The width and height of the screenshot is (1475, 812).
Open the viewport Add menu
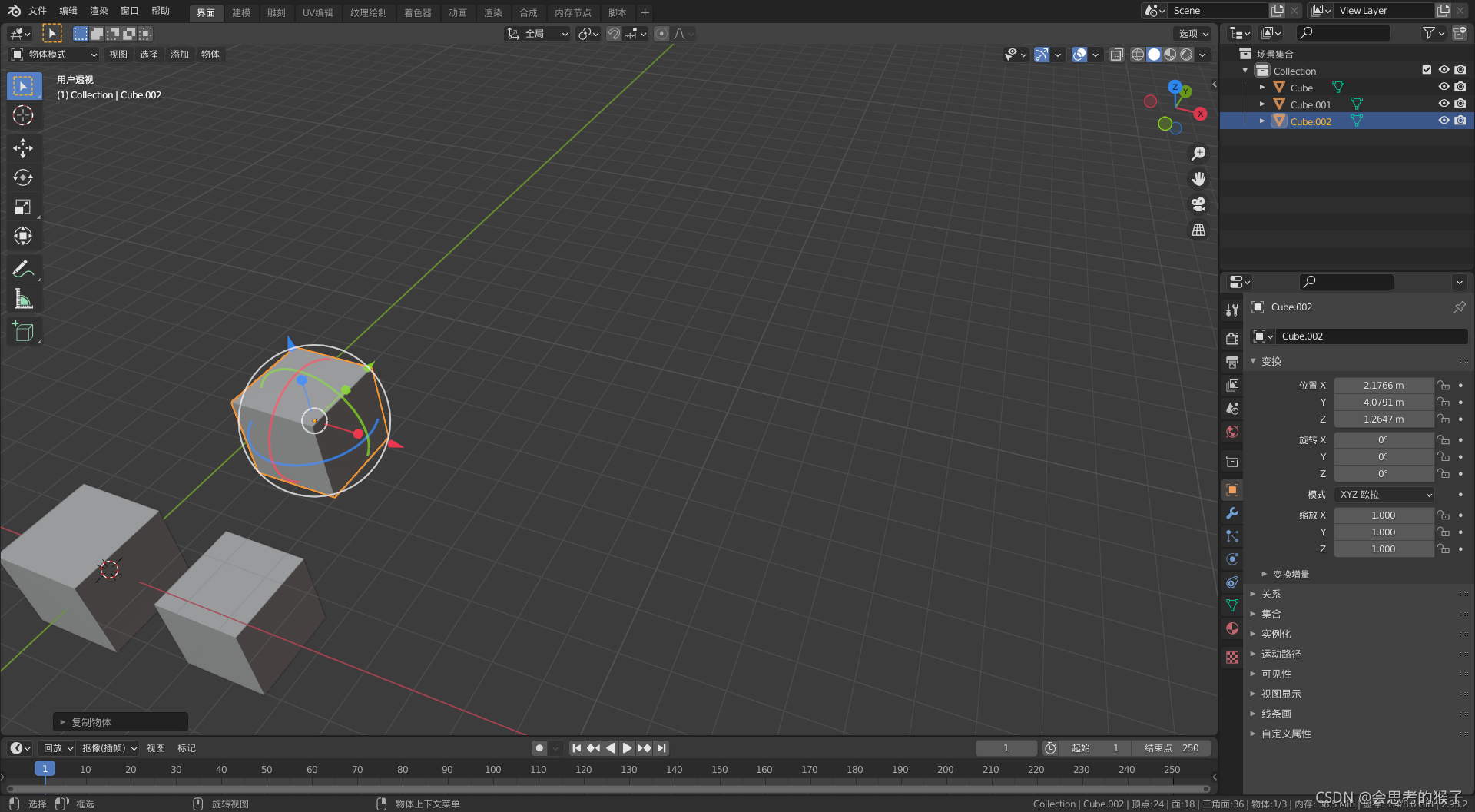tap(180, 55)
